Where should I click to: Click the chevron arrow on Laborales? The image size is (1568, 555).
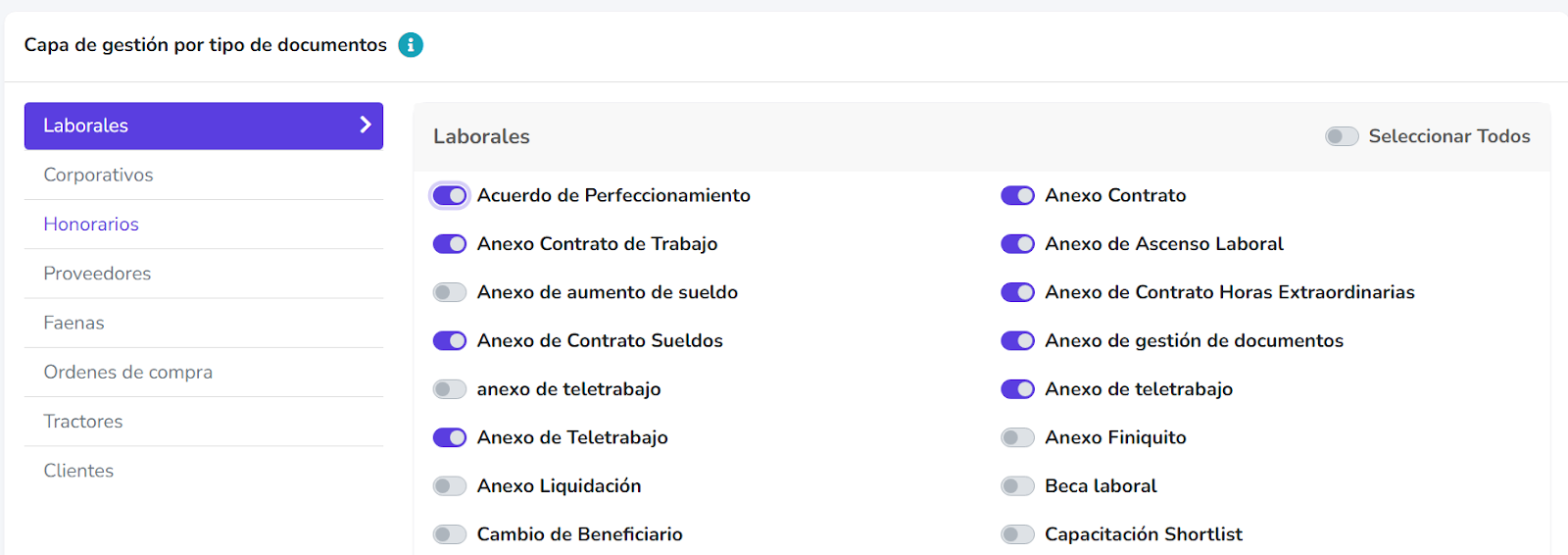coord(366,125)
